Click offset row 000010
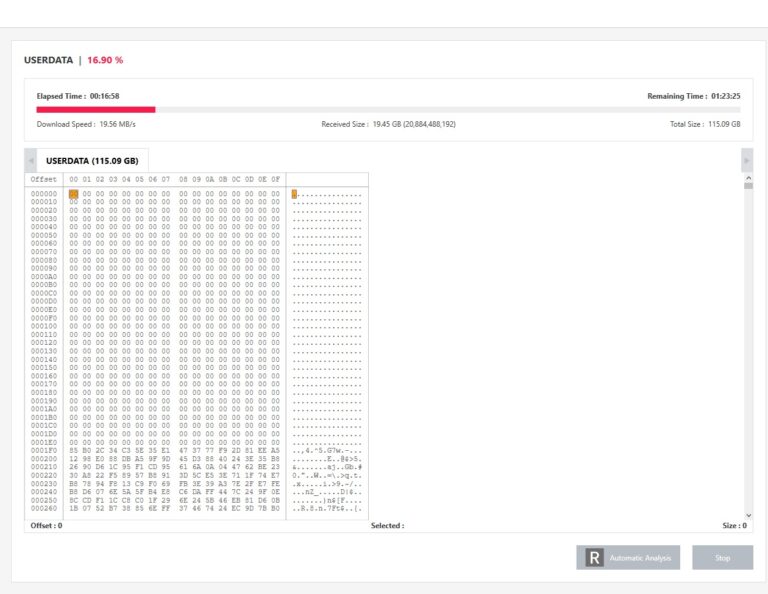 44,202
